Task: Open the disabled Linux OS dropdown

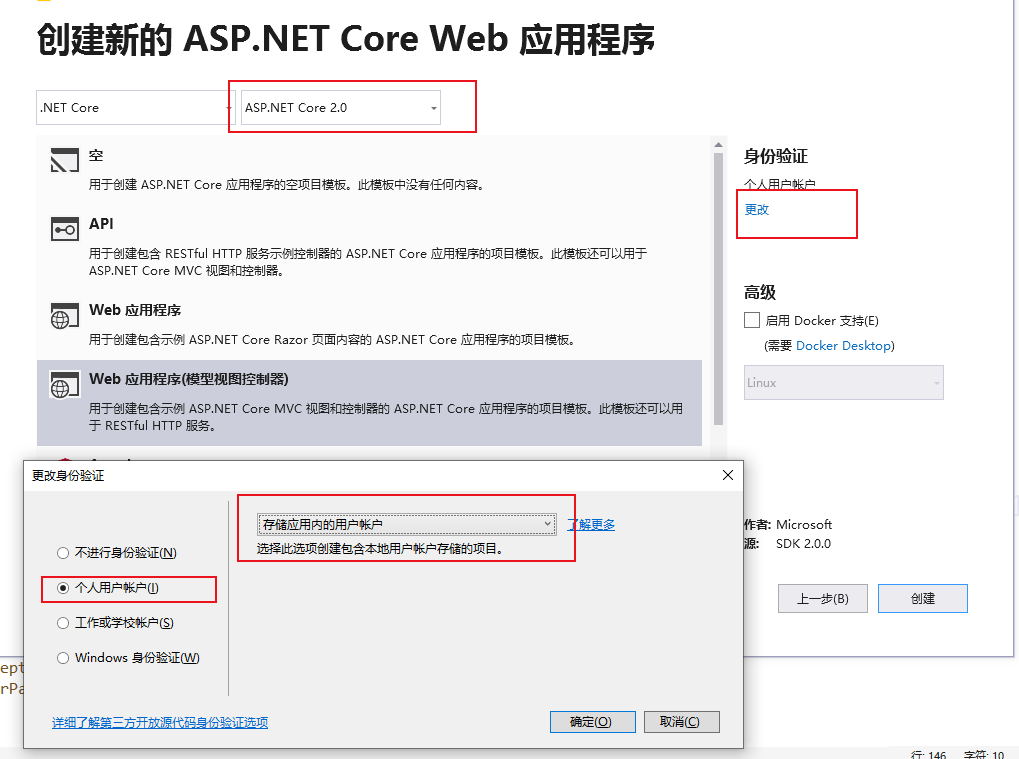Action: tap(844, 383)
